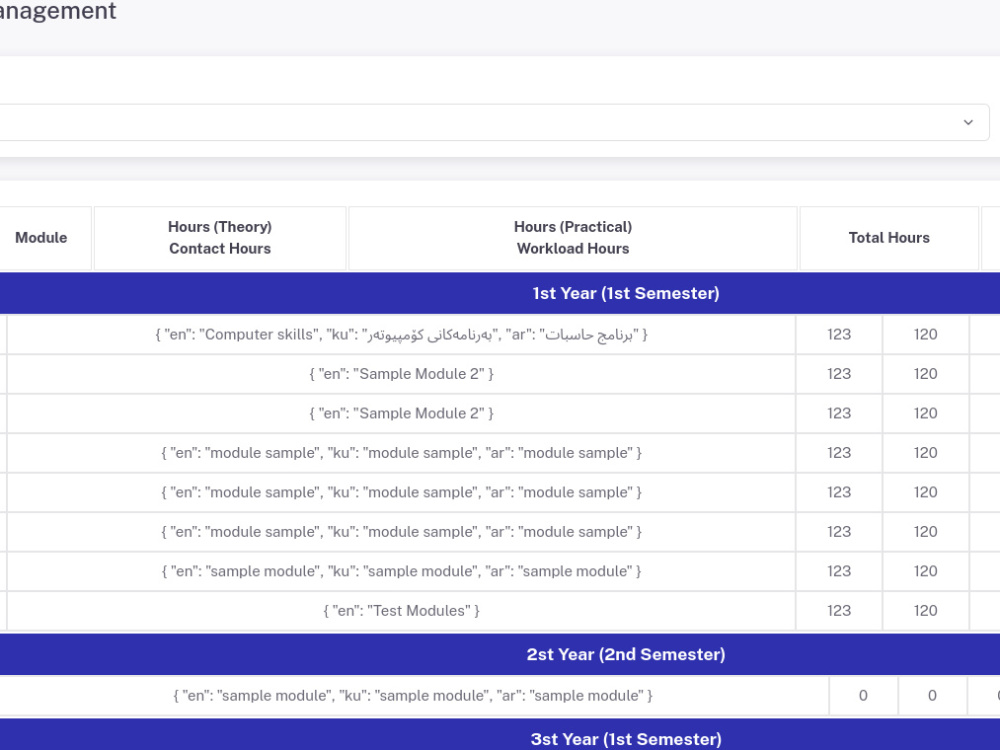
Task: Select the sample module cell under 2st Year
Action: coord(413,696)
